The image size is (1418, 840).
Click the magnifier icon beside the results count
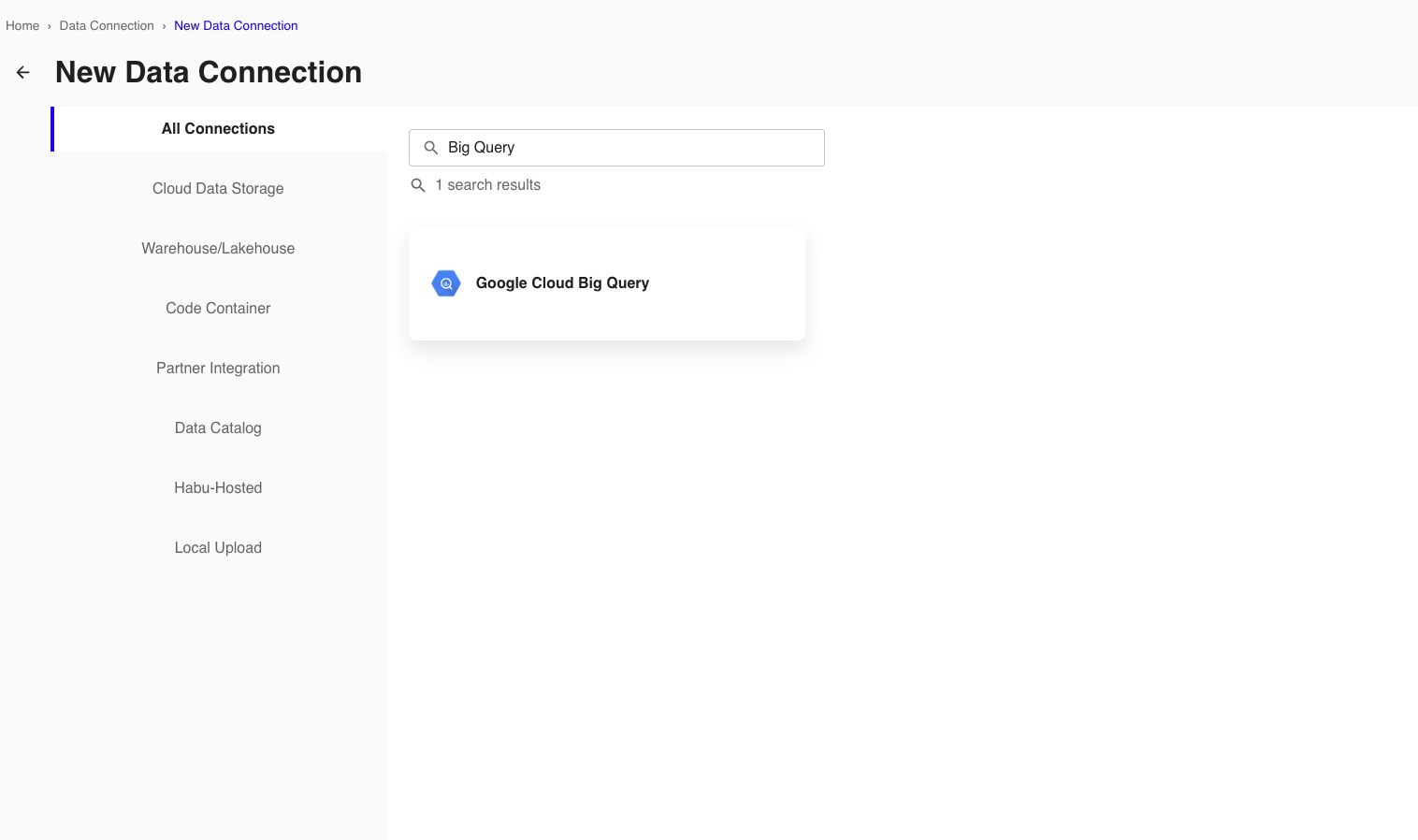[418, 185]
